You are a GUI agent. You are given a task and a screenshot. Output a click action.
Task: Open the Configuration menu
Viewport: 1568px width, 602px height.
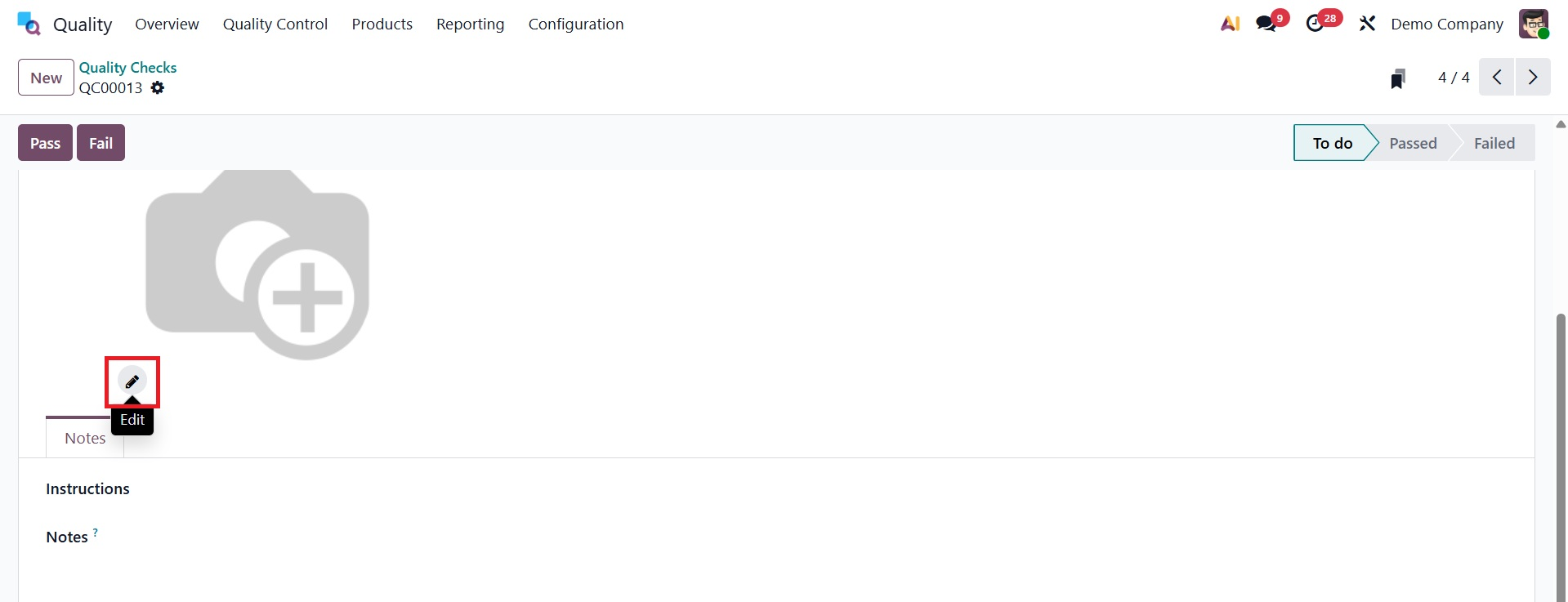tap(576, 24)
